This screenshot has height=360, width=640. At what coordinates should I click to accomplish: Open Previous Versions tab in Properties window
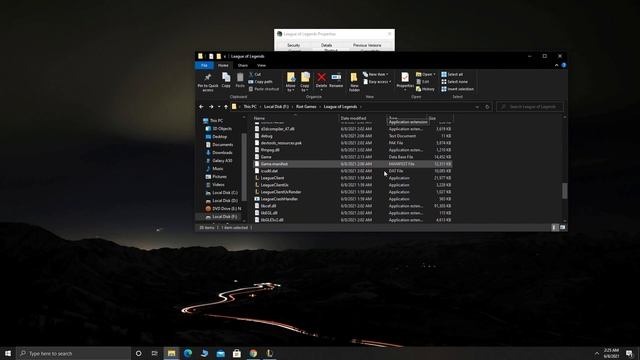coord(367,45)
